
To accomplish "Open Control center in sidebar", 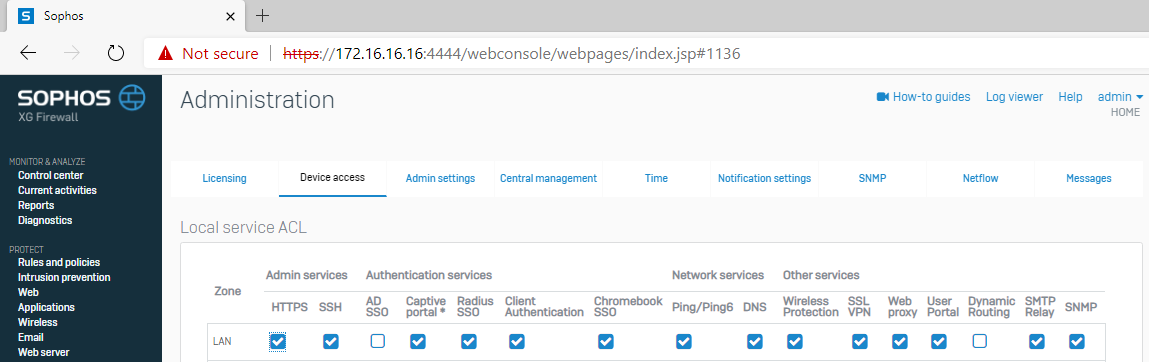I will (x=51, y=175).
